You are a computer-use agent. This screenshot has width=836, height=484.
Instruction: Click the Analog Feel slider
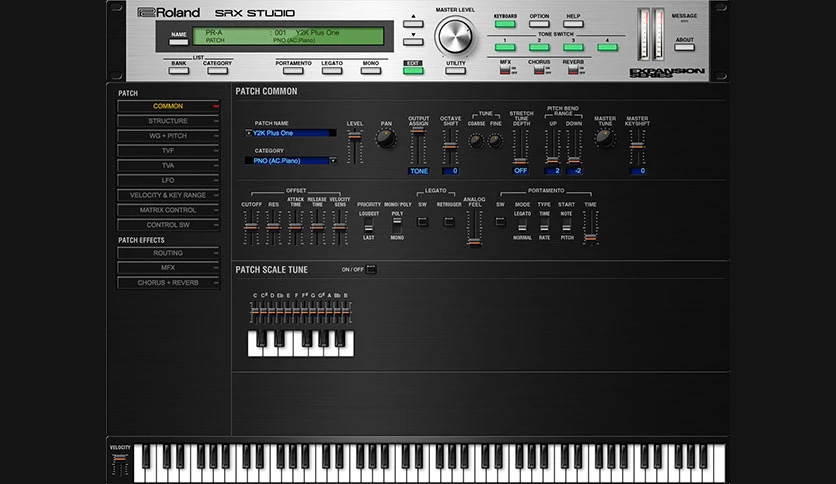(474, 228)
